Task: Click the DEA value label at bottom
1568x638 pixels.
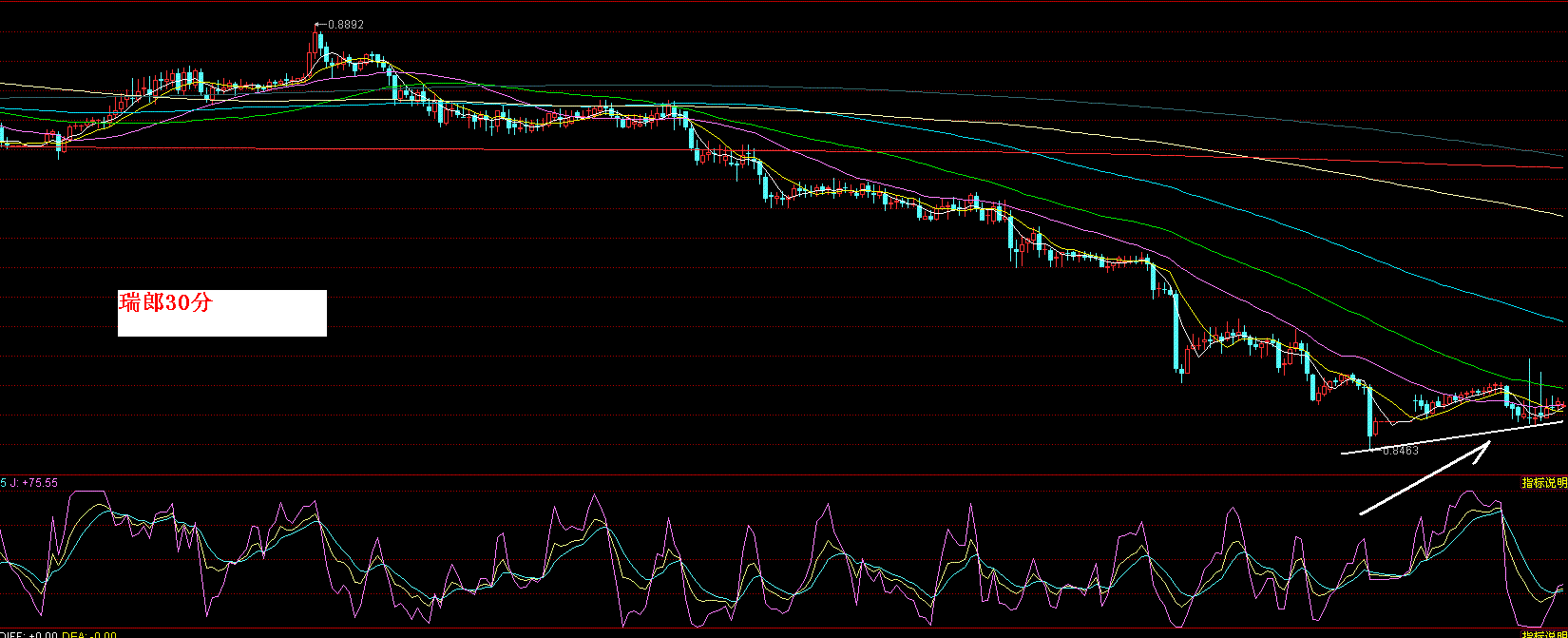Action: tap(95, 634)
